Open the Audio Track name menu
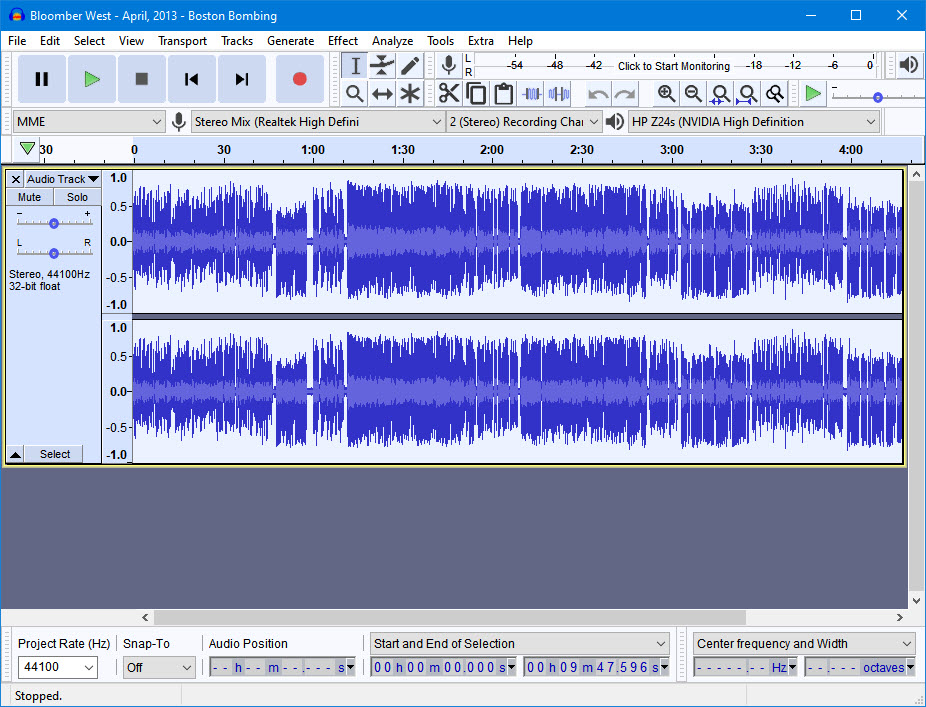The width and height of the screenshot is (926, 707). coord(62,179)
